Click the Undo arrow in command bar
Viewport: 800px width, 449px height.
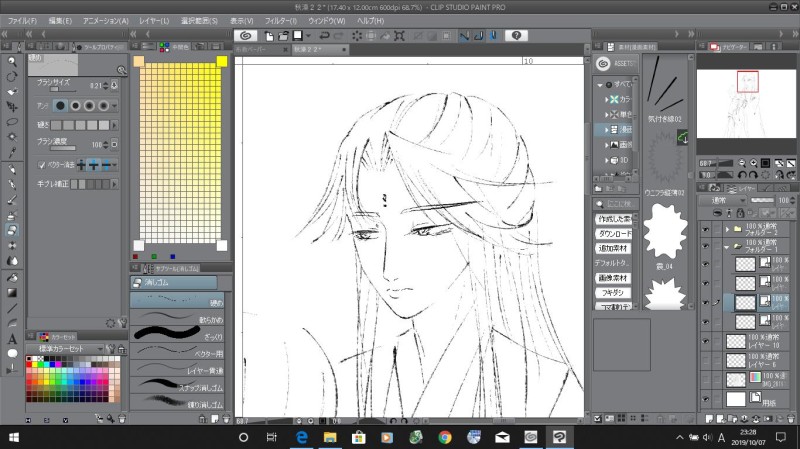click(x=326, y=35)
